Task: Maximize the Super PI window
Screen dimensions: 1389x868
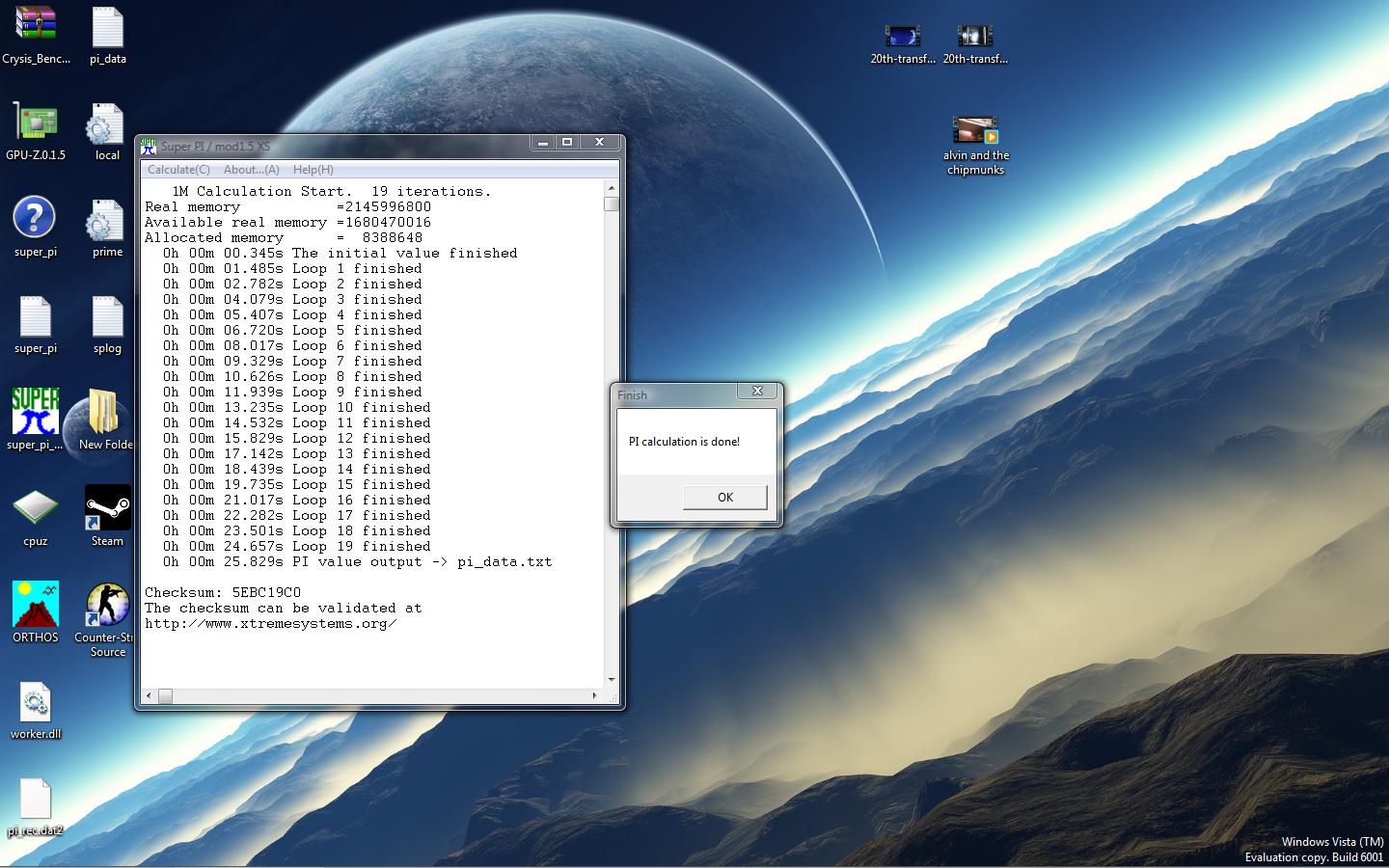Action: 567,143
